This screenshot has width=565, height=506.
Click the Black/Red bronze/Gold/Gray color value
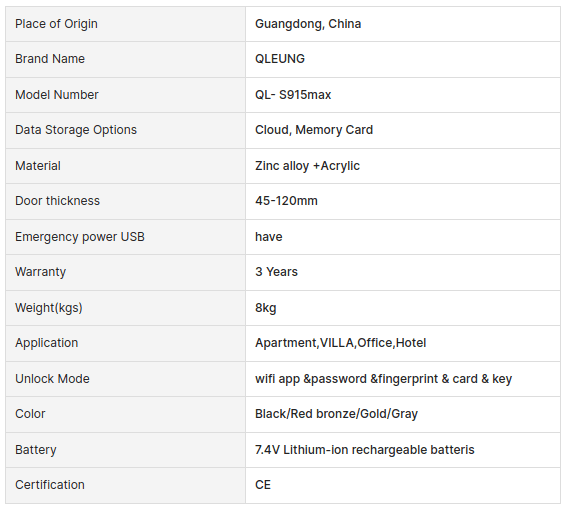tap(336, 414)
